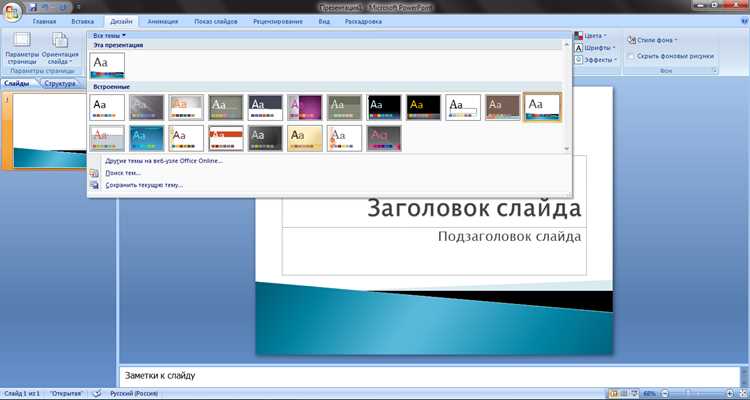This screenshot has height=400, width=750.
Task: Click zoom in plus button
Action: tap(729, 394)
